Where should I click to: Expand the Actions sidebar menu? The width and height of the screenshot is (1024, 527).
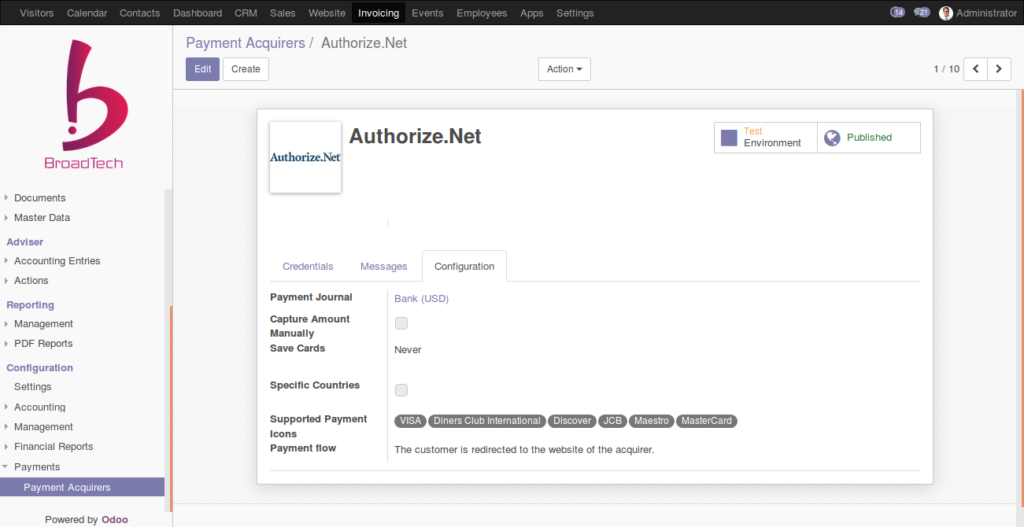[x=31, y=280]
